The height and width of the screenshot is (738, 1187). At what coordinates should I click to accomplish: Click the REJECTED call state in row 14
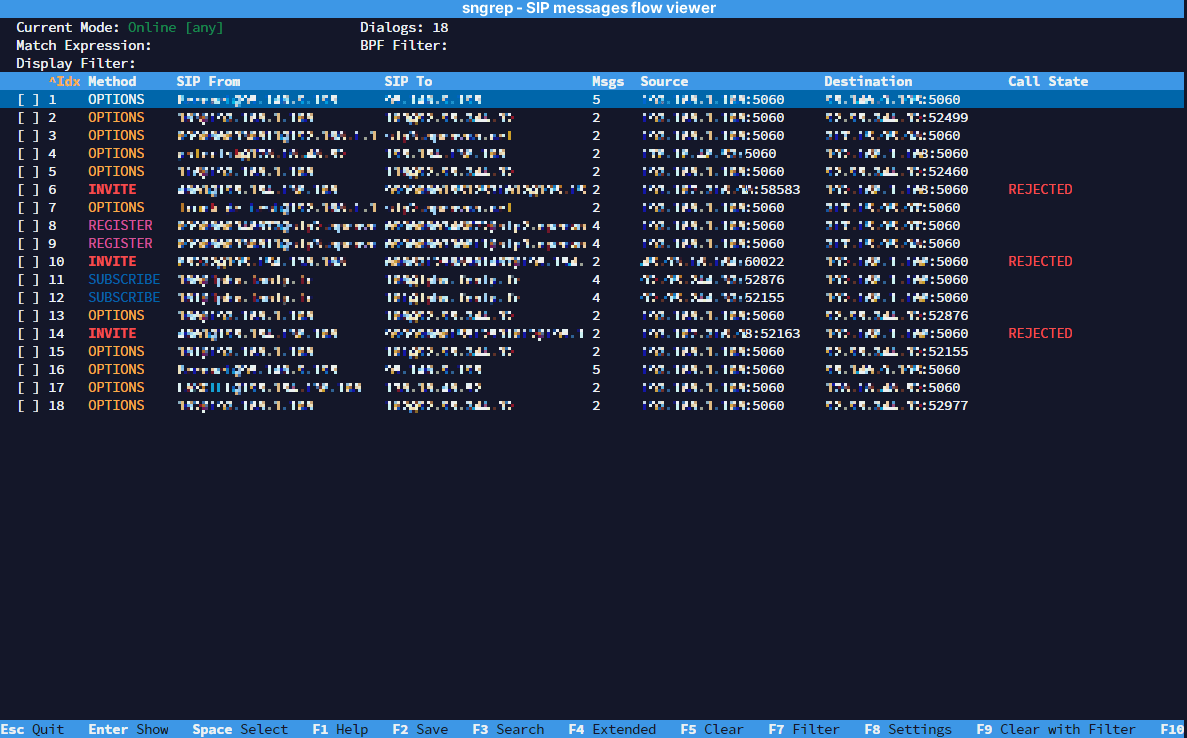[x=1040, y=334]
